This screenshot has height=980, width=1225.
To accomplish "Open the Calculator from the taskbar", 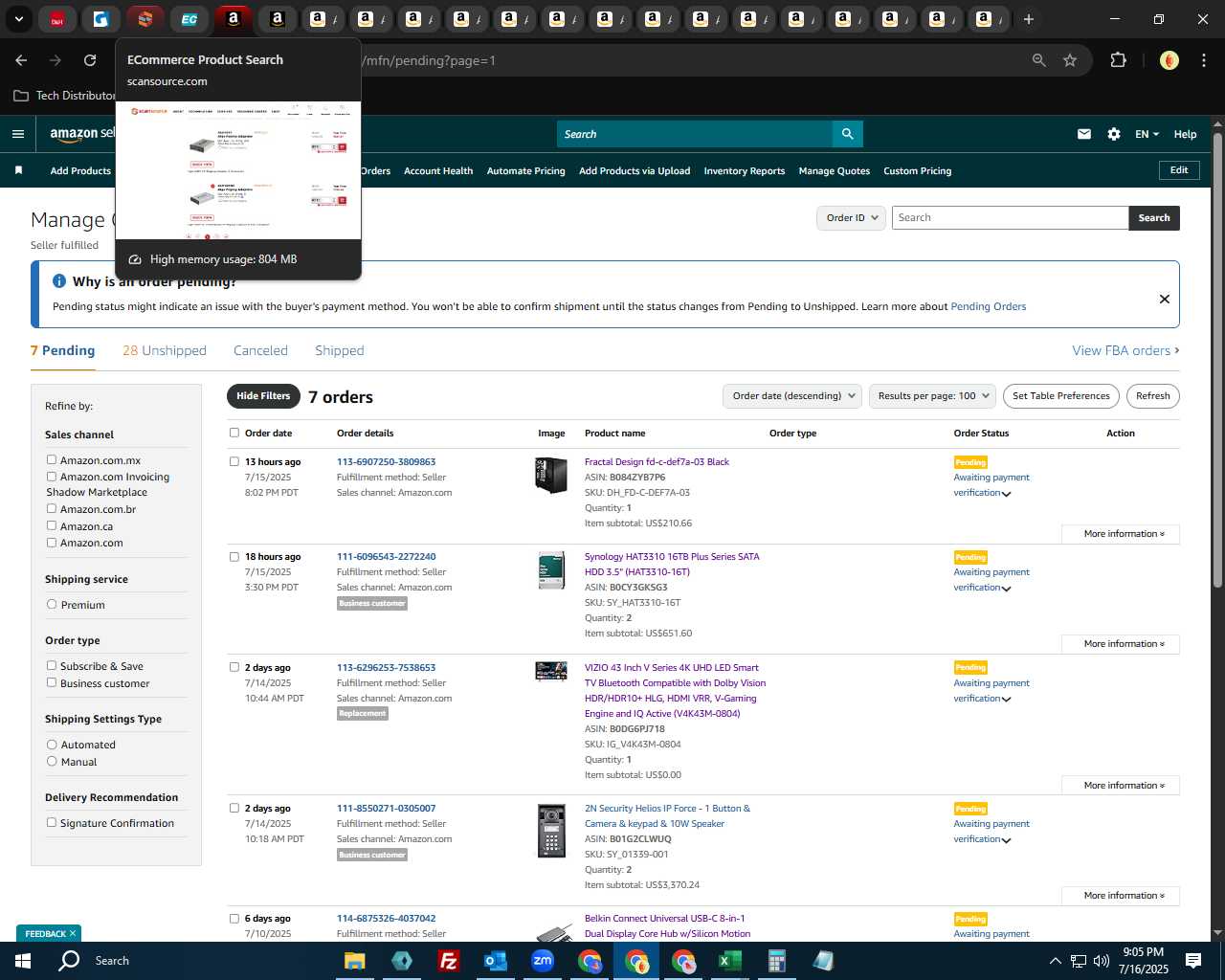I will (776, 961).
